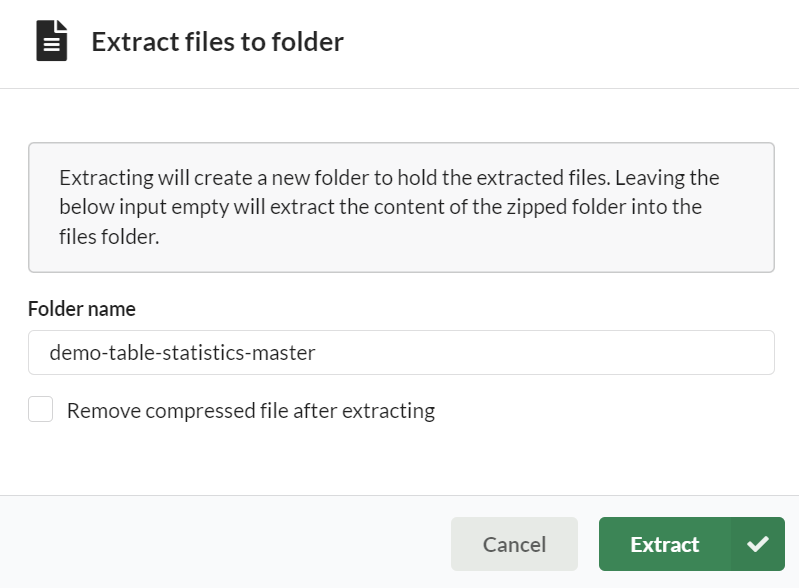Viewport: 799px width, 588px height.
Task: Click the word 'demo' in folder name input
Action: [x=72, y=352]
